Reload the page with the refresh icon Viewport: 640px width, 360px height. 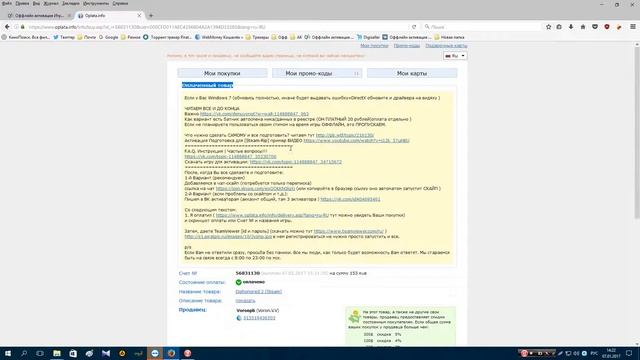coord(413,27)
